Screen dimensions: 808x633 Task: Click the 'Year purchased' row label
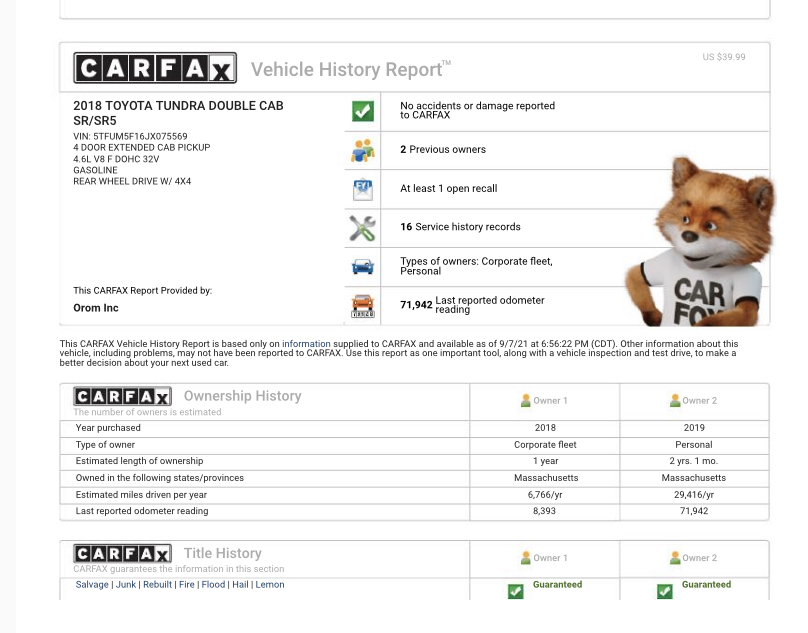click(x=108, y=428)
